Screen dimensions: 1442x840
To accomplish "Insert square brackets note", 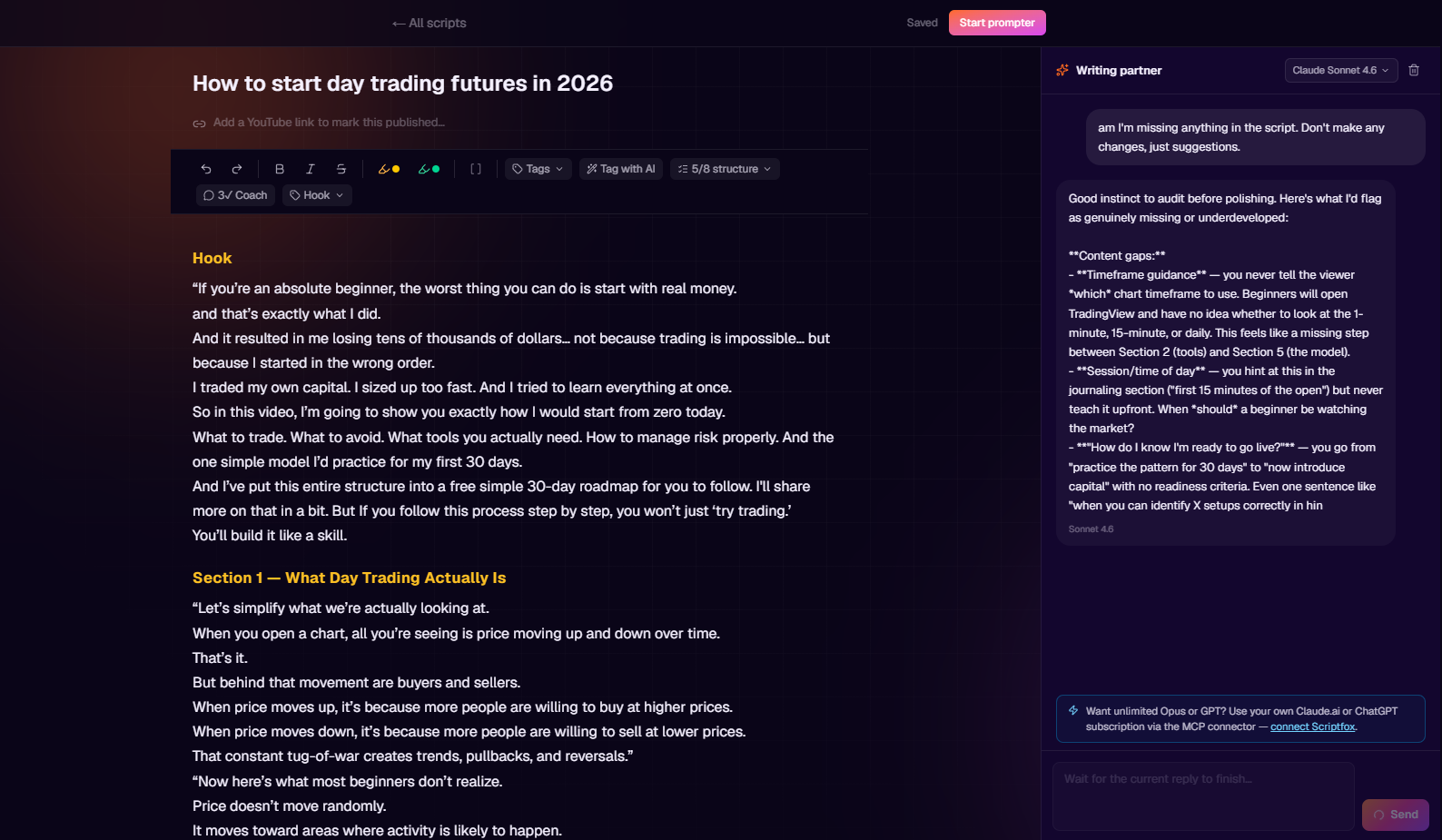I will click(x=476, y=169).
